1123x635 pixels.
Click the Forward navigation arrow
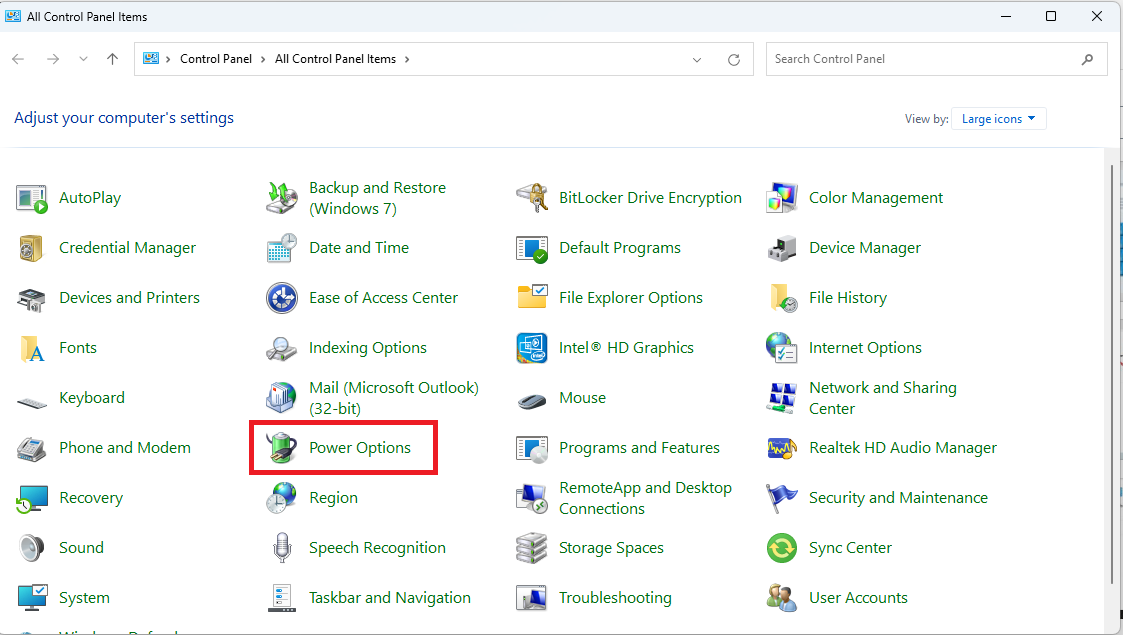coord(53,59)
